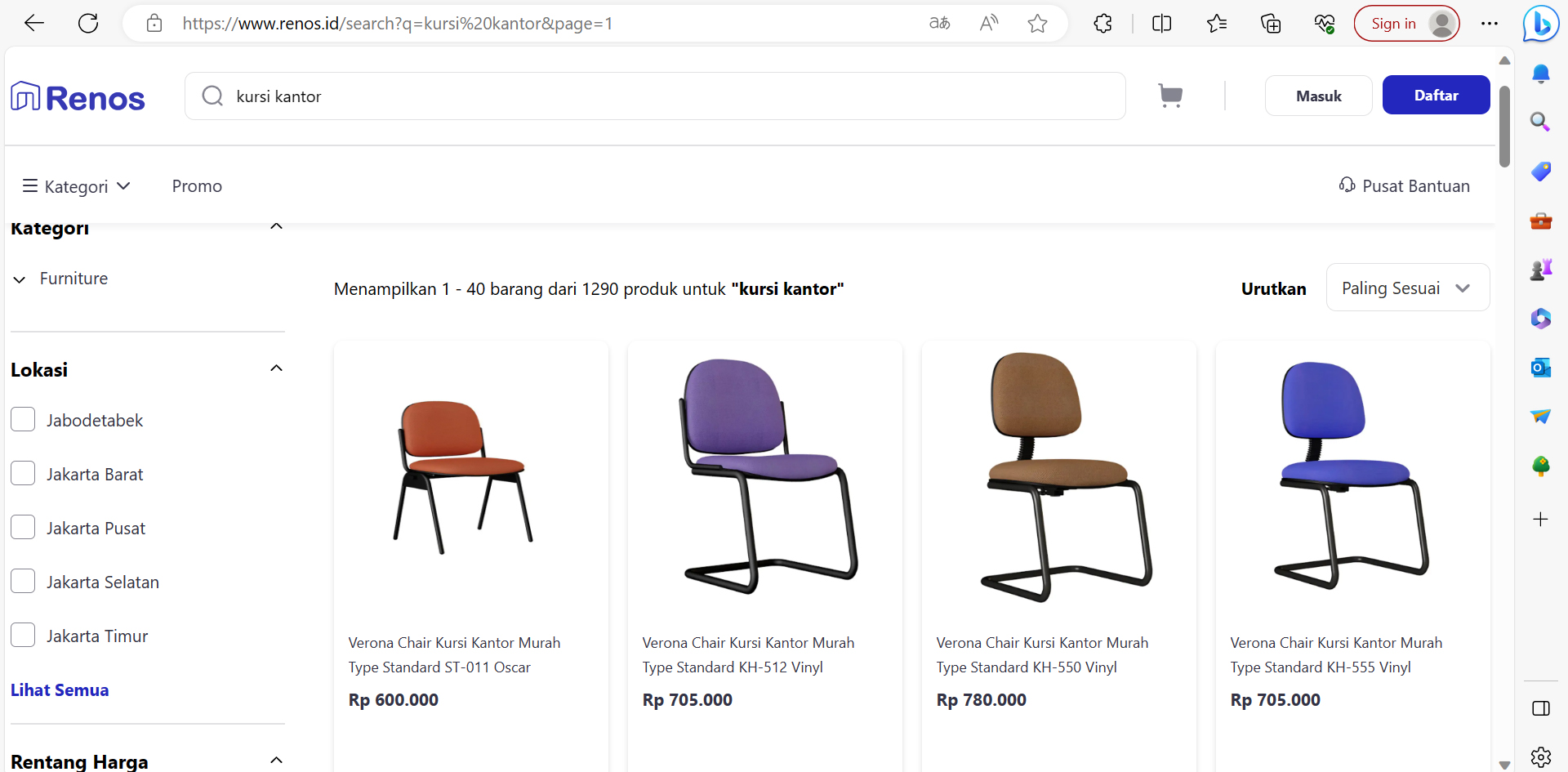Open the Bing Copilot sidebar icon

[1540, 24]
